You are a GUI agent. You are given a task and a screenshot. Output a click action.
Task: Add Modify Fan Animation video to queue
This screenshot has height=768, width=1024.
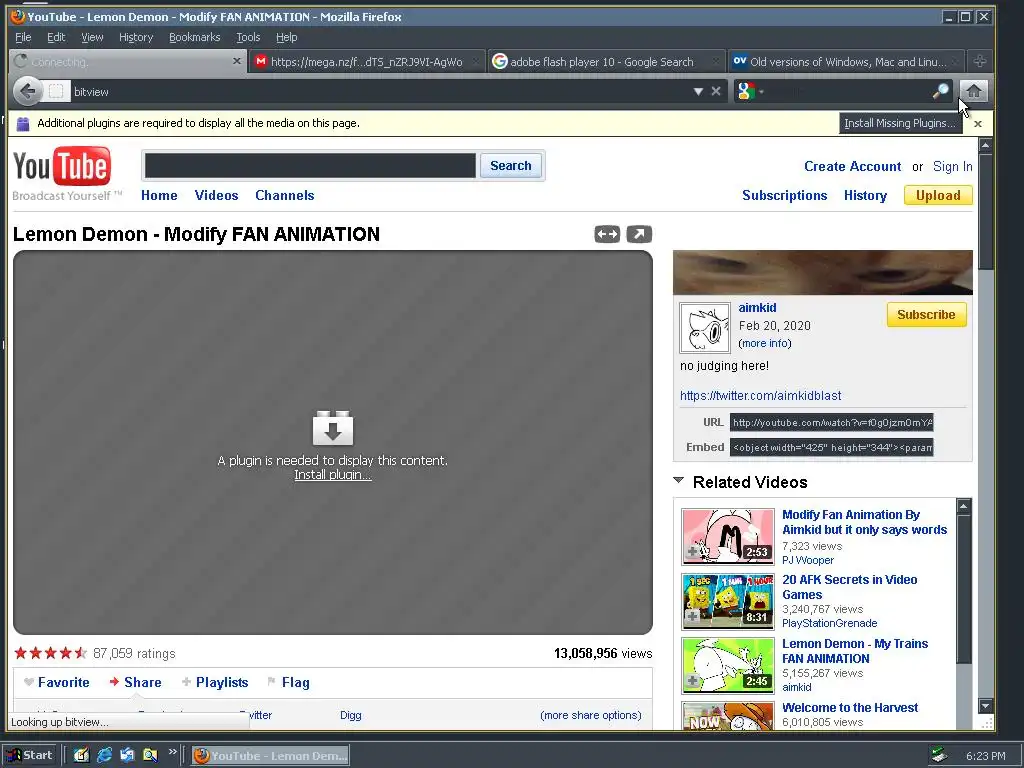692,552
